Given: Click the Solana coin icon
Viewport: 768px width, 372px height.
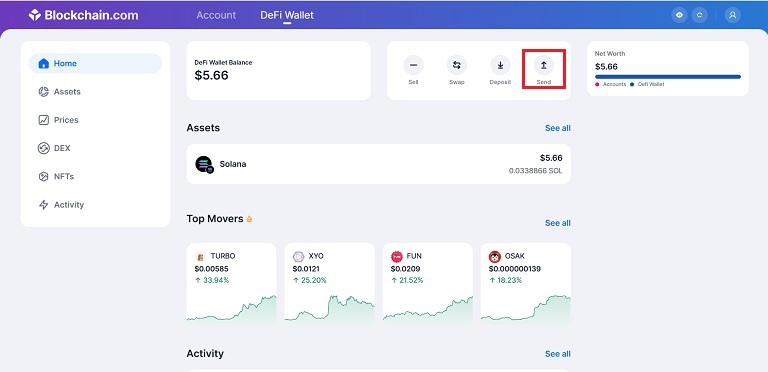Looking at the screenshot, I should click(x=204, y=164).
